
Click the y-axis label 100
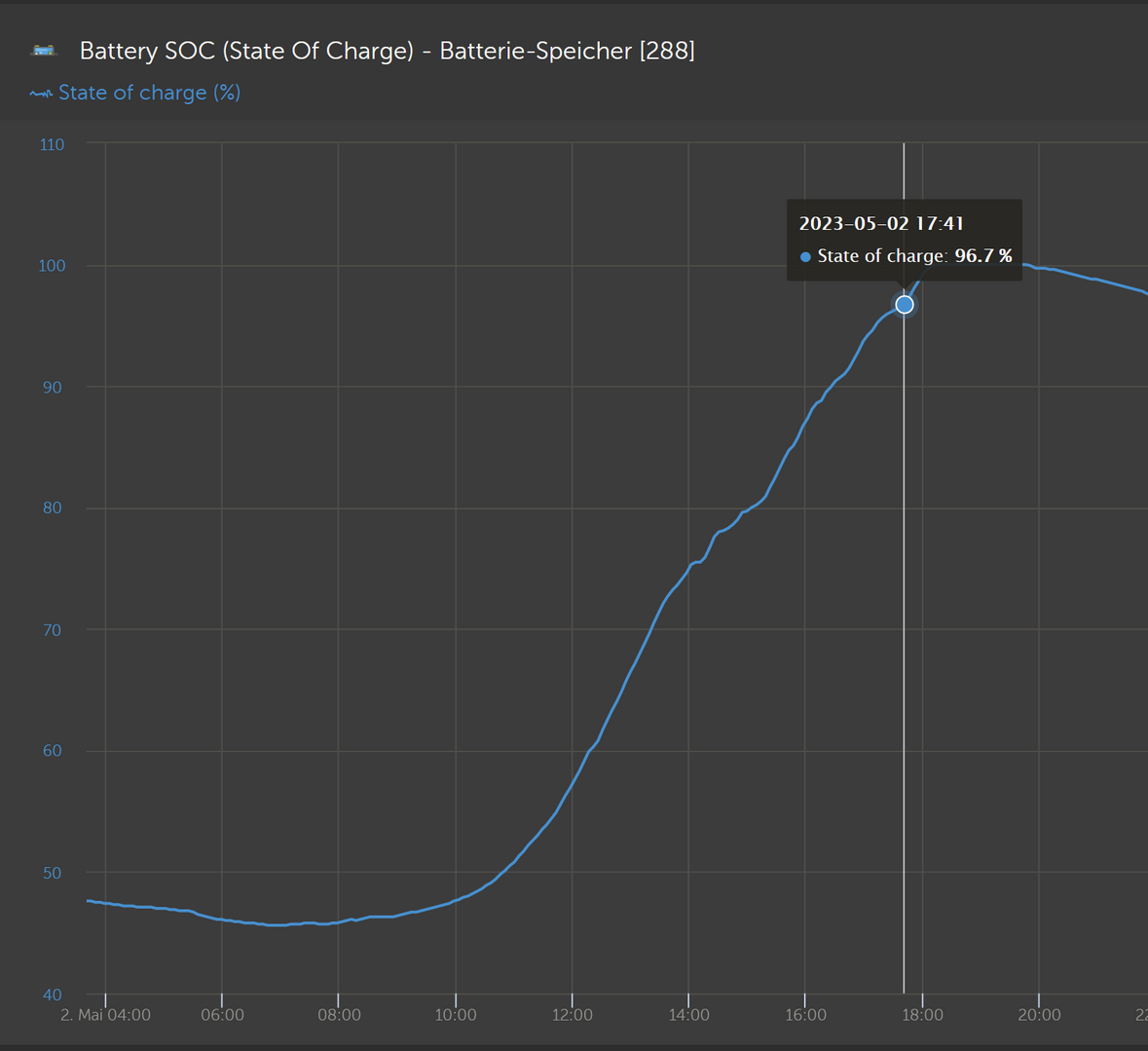52,265
